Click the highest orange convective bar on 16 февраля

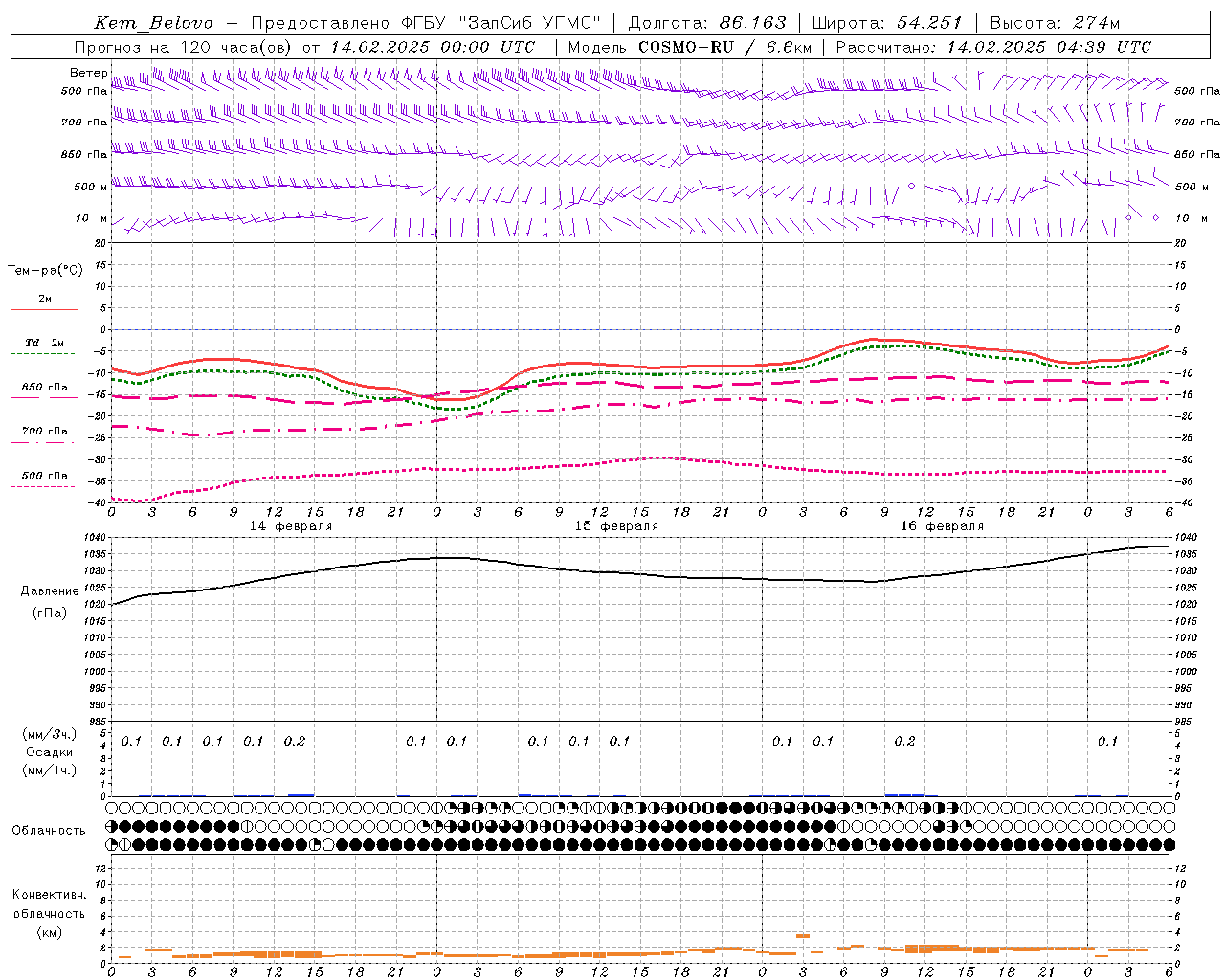[x=803, y=936]
